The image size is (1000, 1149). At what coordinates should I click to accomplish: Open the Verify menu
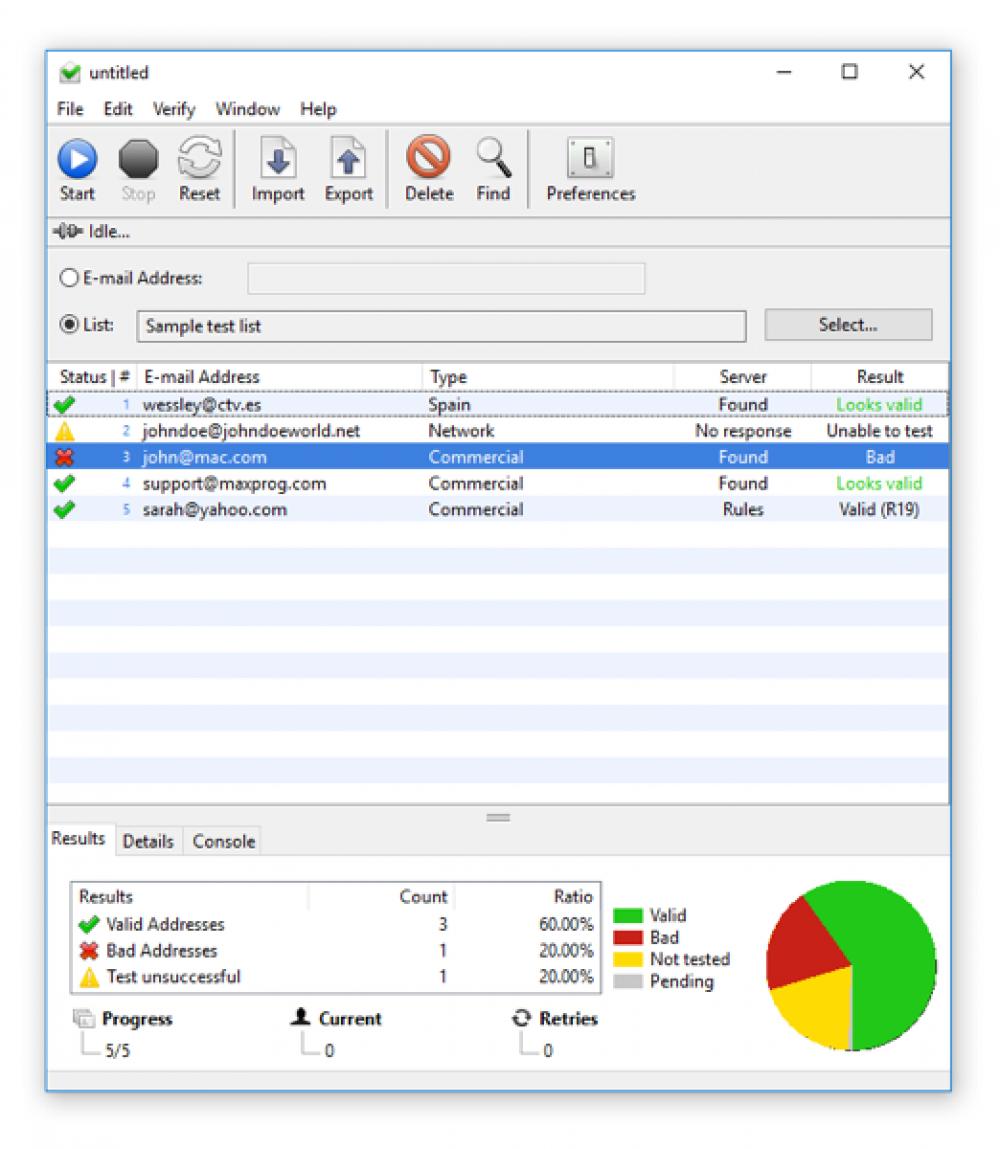click(173, 109)
